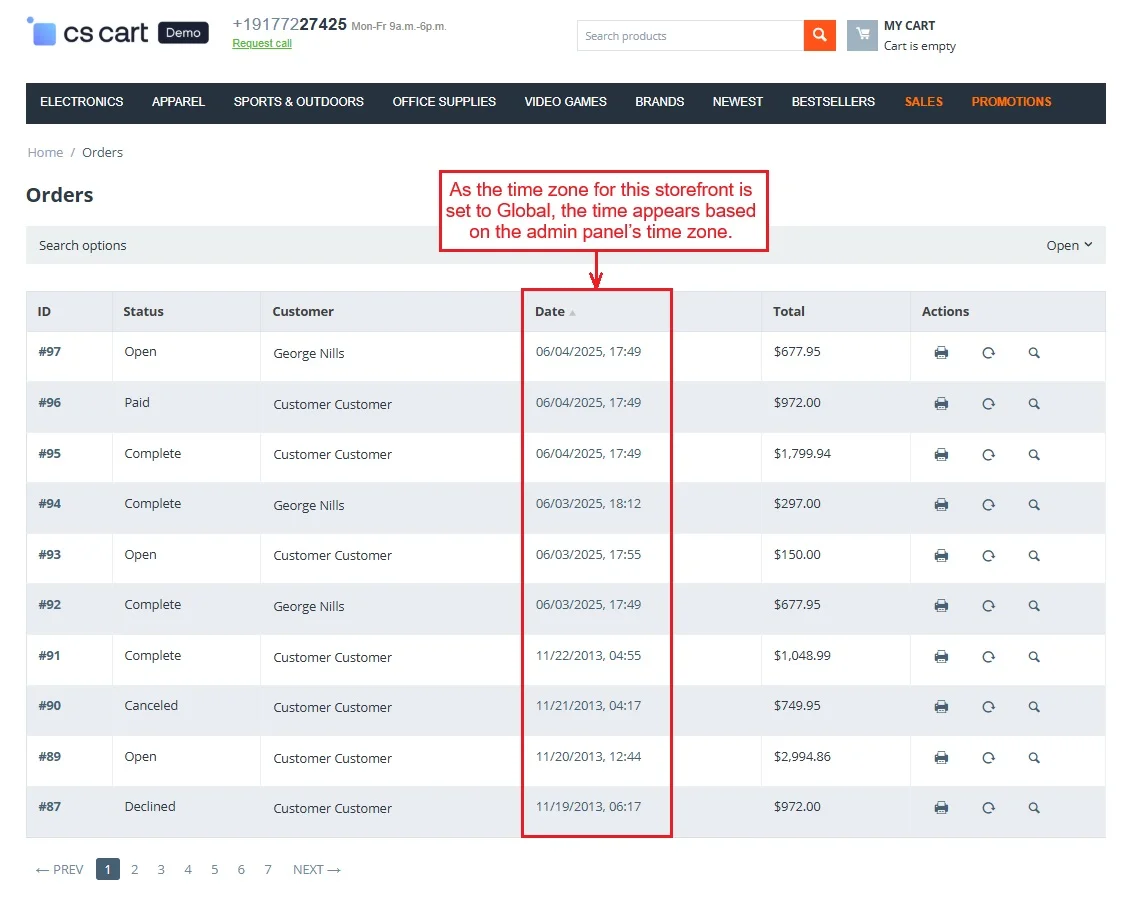Open the My Cart dropdown
1129x900 pixels.
coord(909,26)
